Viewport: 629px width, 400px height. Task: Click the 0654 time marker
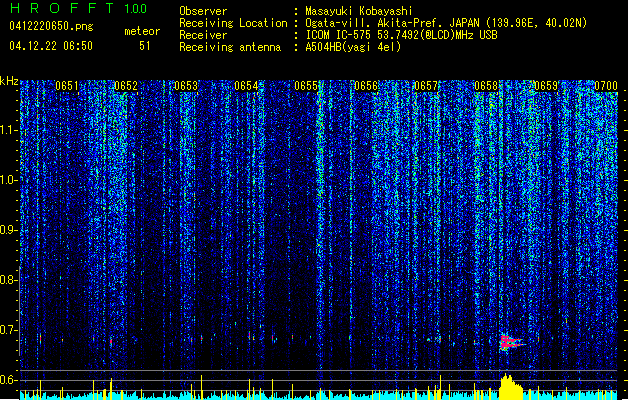pyautogui.click(x=246, y=86)
